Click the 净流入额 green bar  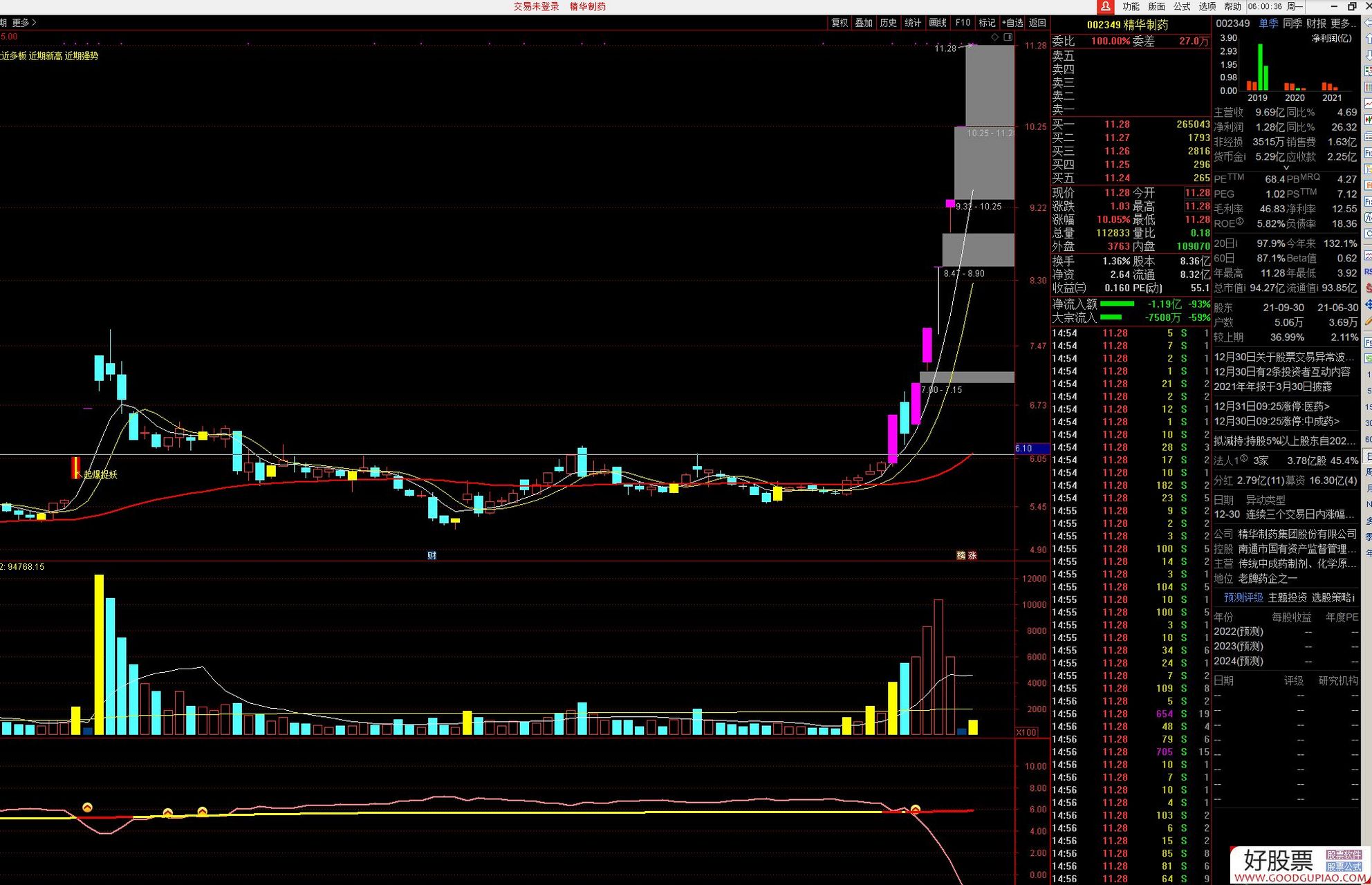(x=1118, y=304)
